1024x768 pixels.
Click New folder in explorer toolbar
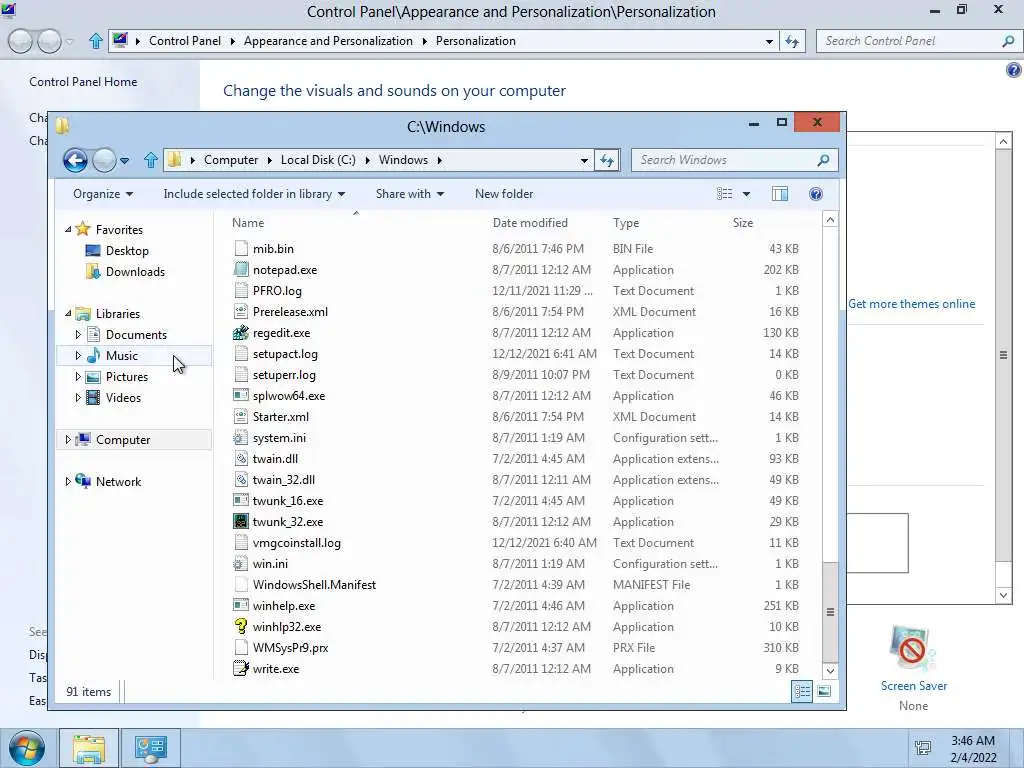coord(504,194)
